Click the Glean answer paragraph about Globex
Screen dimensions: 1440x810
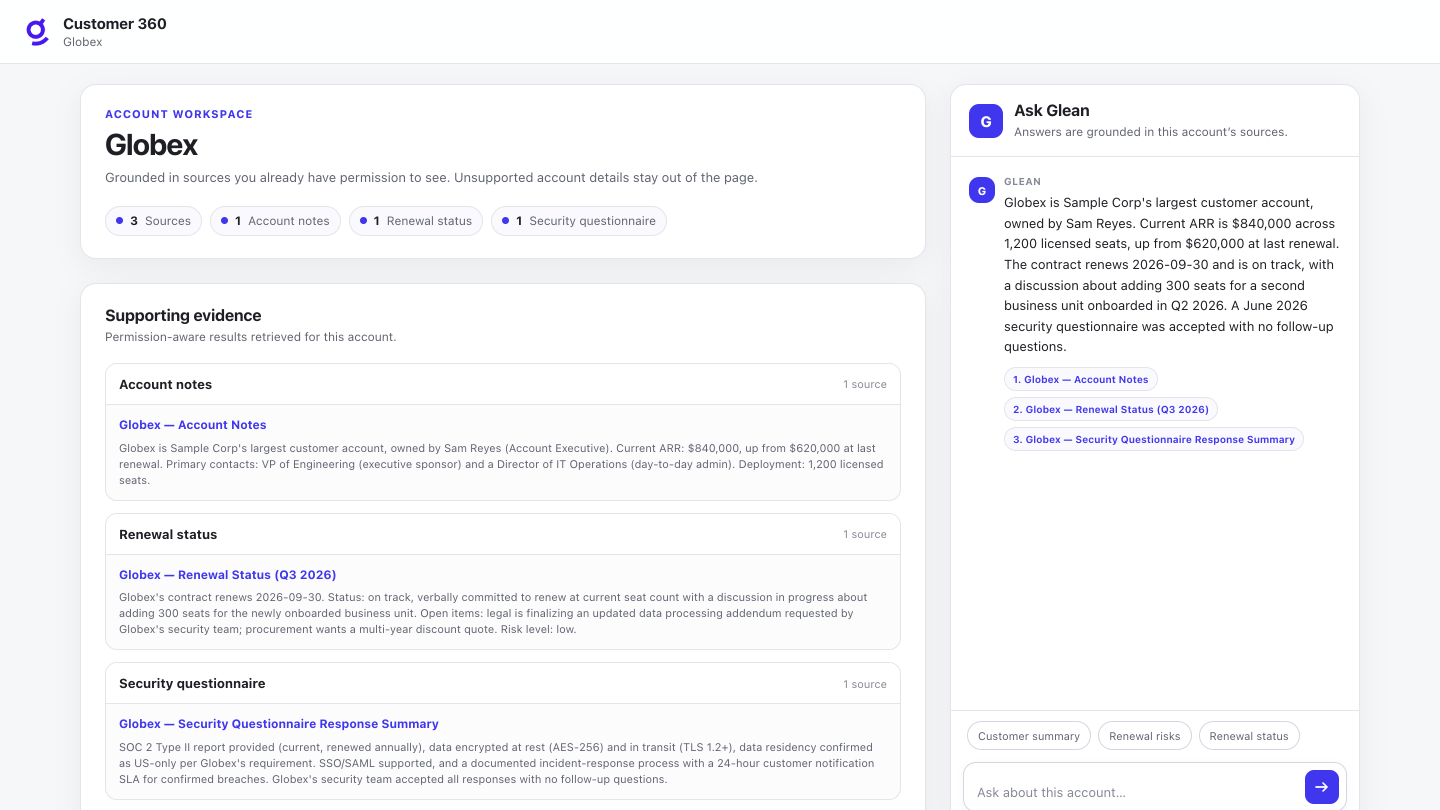[1171, 275]
